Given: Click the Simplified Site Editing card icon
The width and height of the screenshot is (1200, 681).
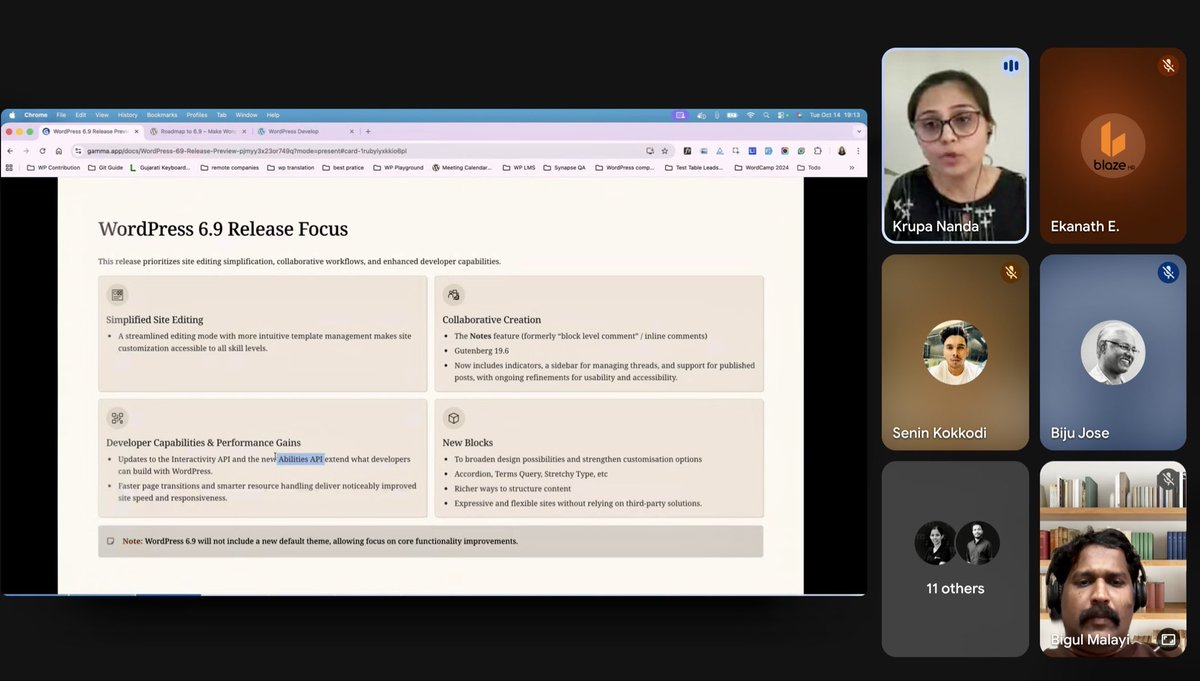Looking at the screenshot, I should 117,295.
